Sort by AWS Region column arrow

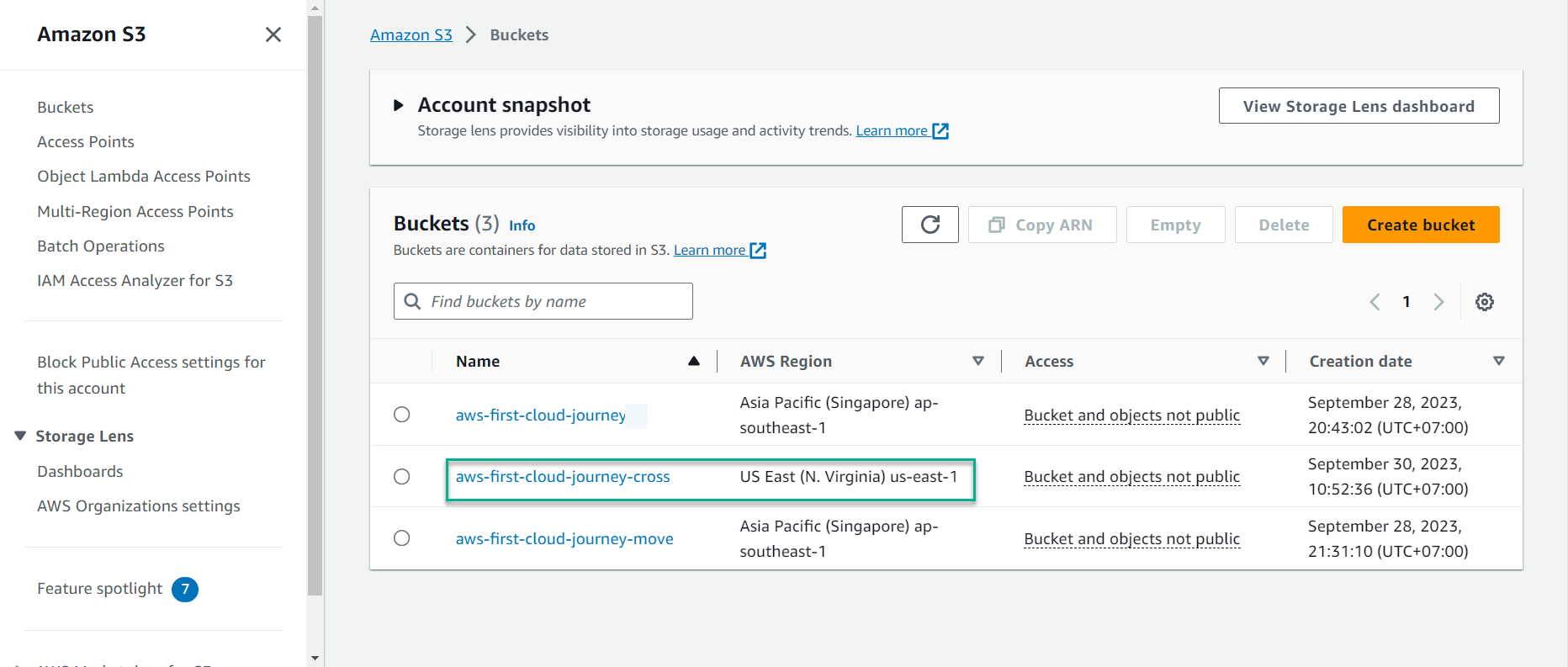[978, 361]
